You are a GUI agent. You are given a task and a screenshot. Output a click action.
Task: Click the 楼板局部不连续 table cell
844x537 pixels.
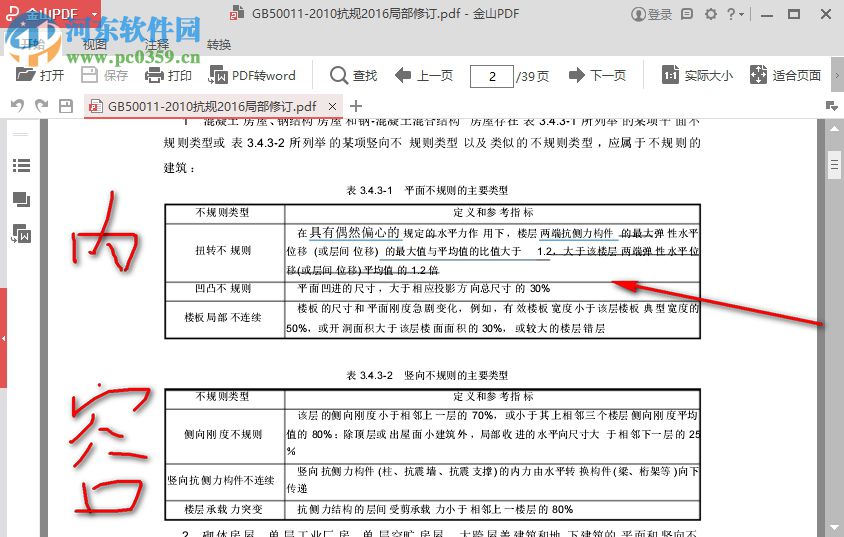[x=224, y=318]
